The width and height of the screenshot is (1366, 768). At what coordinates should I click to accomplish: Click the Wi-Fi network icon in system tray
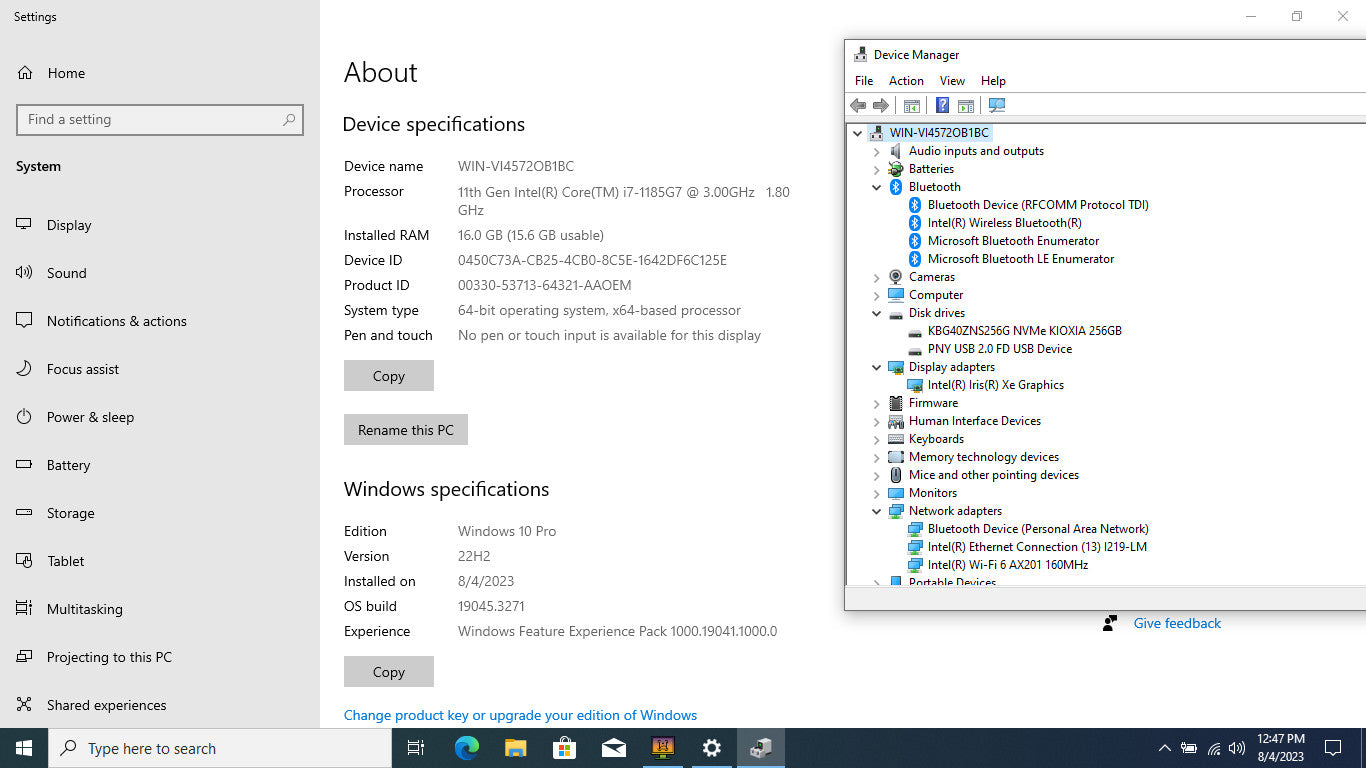[1214, 748]
